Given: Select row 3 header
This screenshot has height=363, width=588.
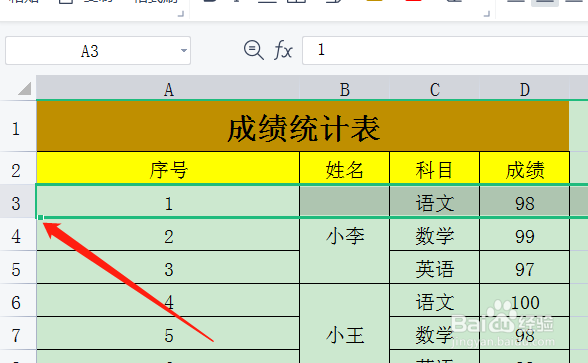Looking at the screenshot, I should pos(18,202).
